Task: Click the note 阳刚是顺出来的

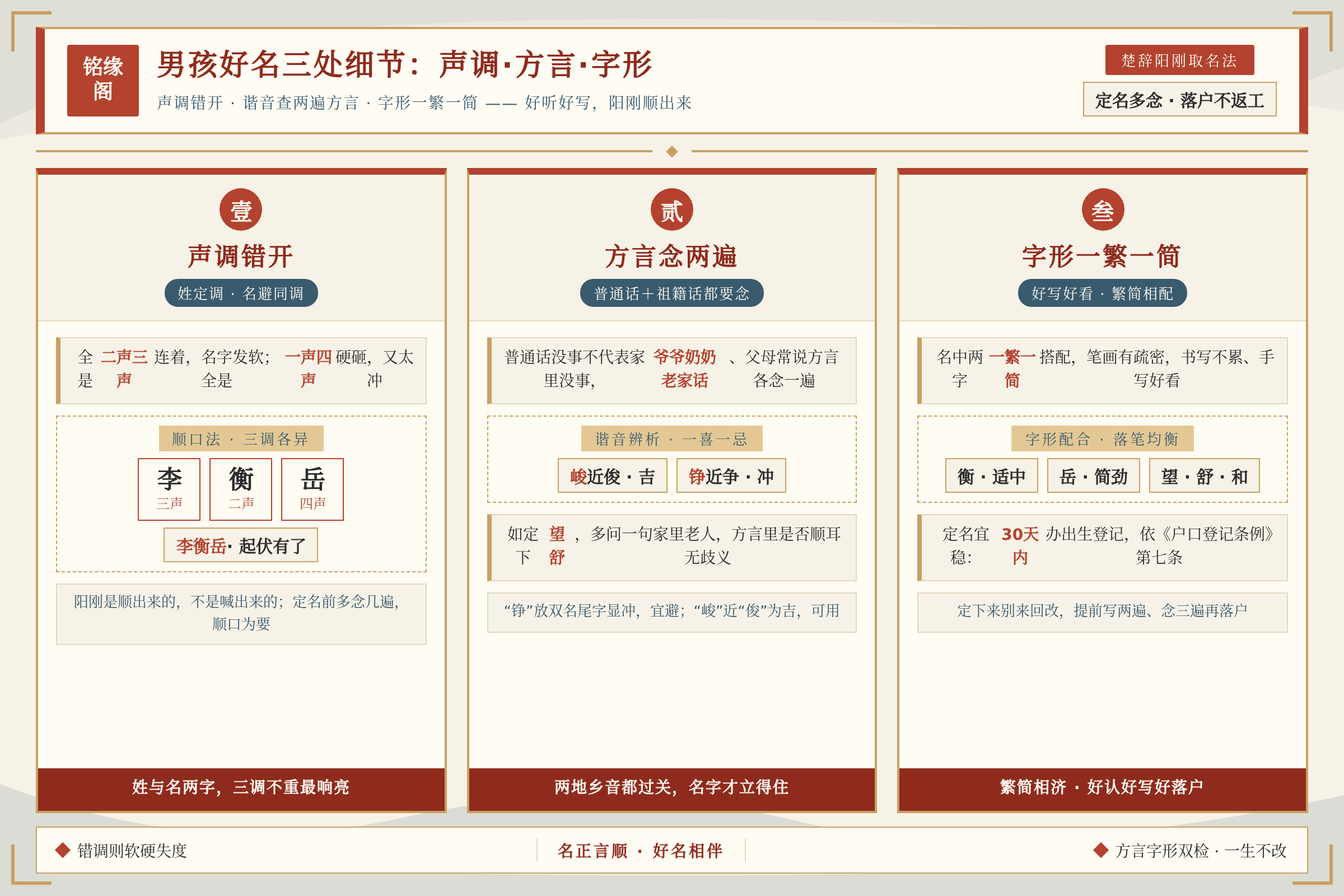Action: click(x=241, y=614)
